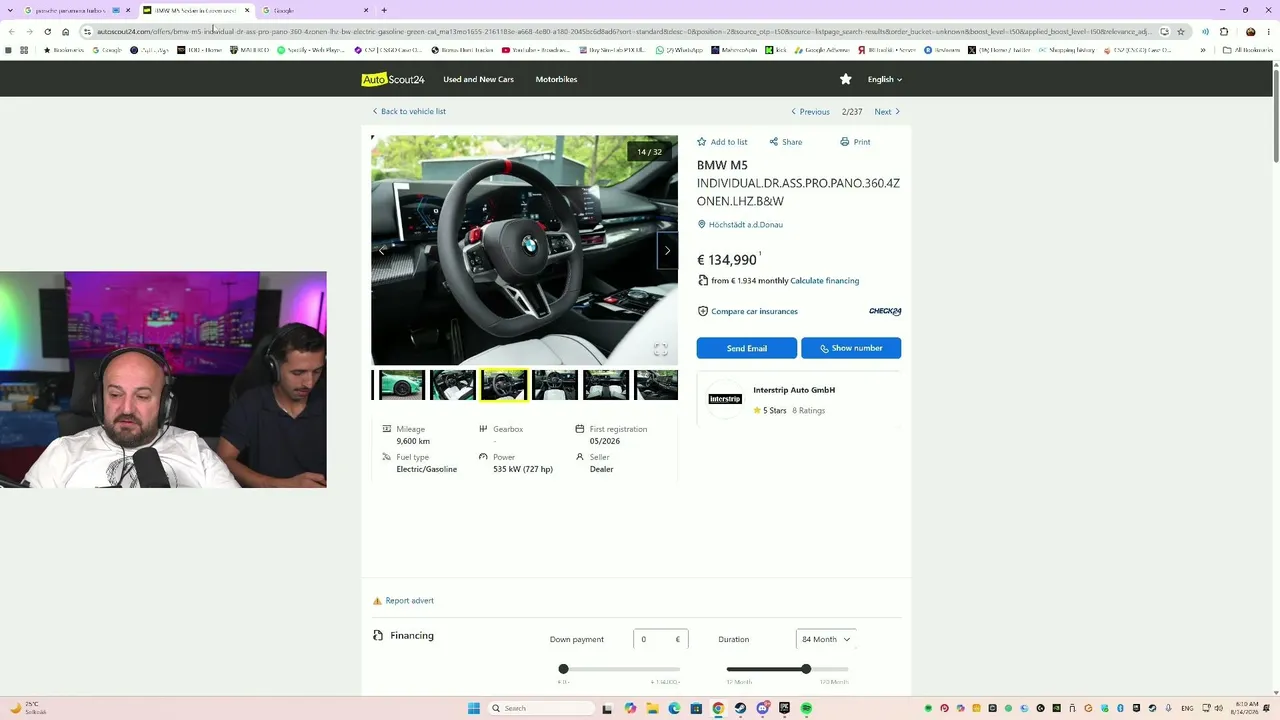This screenshot has height=720, width=1280.
Task: Click the Send Email button
Action: tap(747, 348)
